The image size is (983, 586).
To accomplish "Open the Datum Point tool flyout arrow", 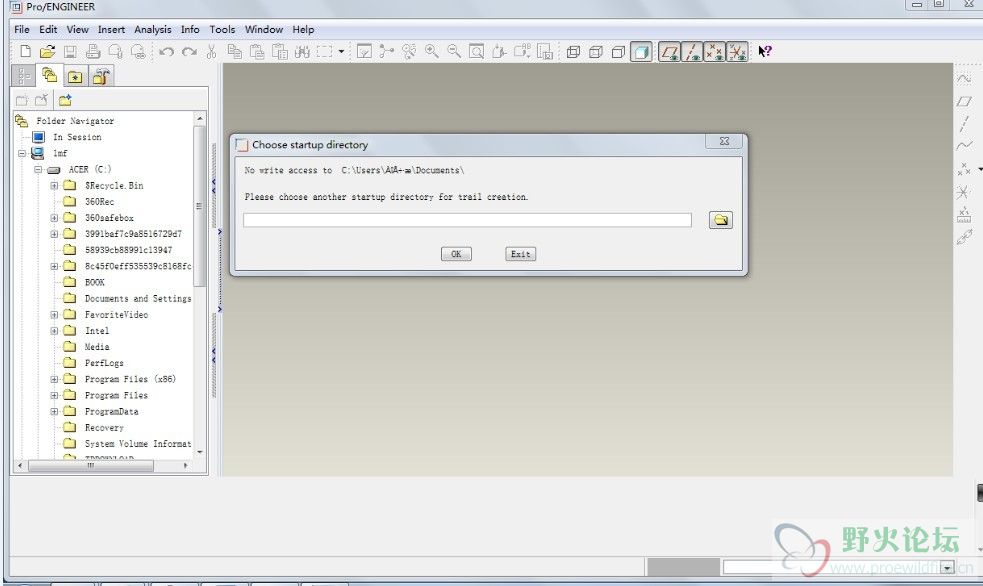I will 980,169.
